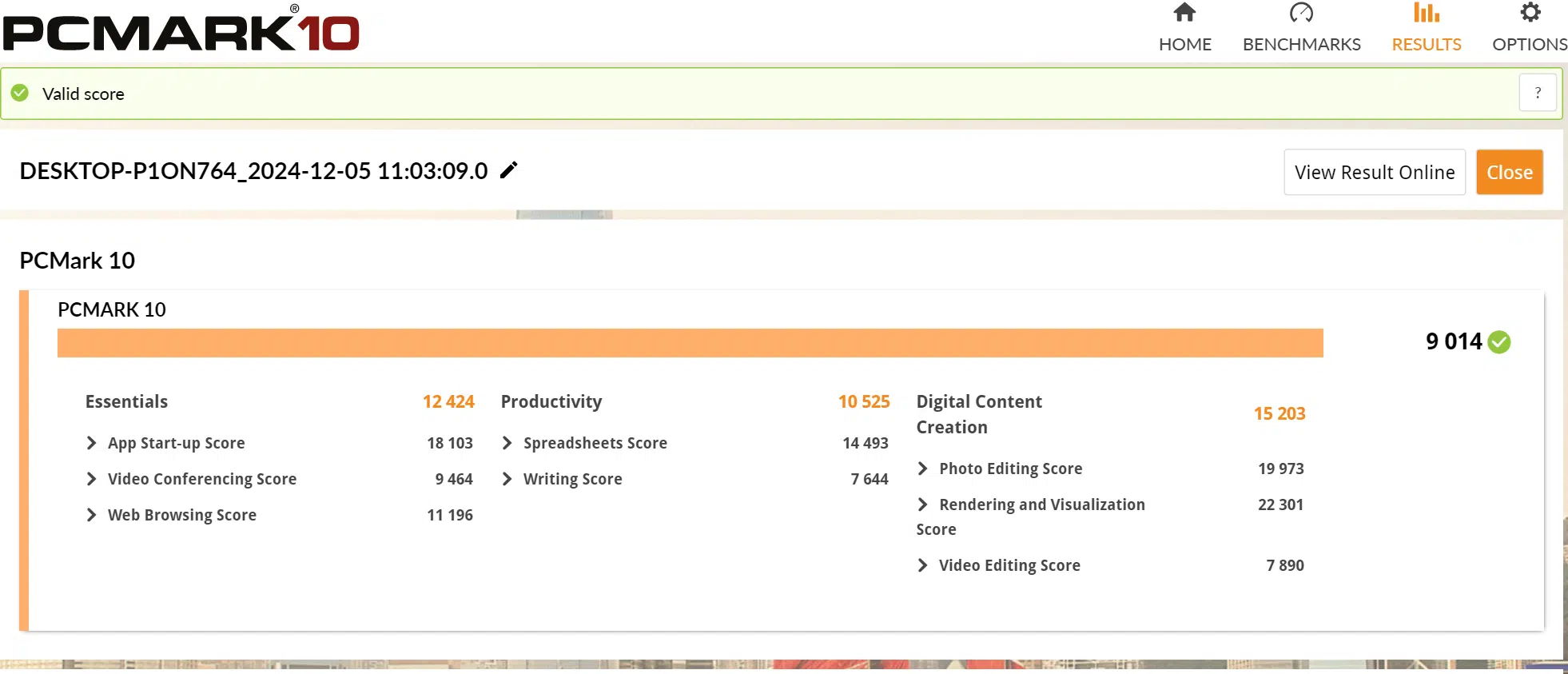Click the Web Browsing value 11 196

click(x=450, y=515)
